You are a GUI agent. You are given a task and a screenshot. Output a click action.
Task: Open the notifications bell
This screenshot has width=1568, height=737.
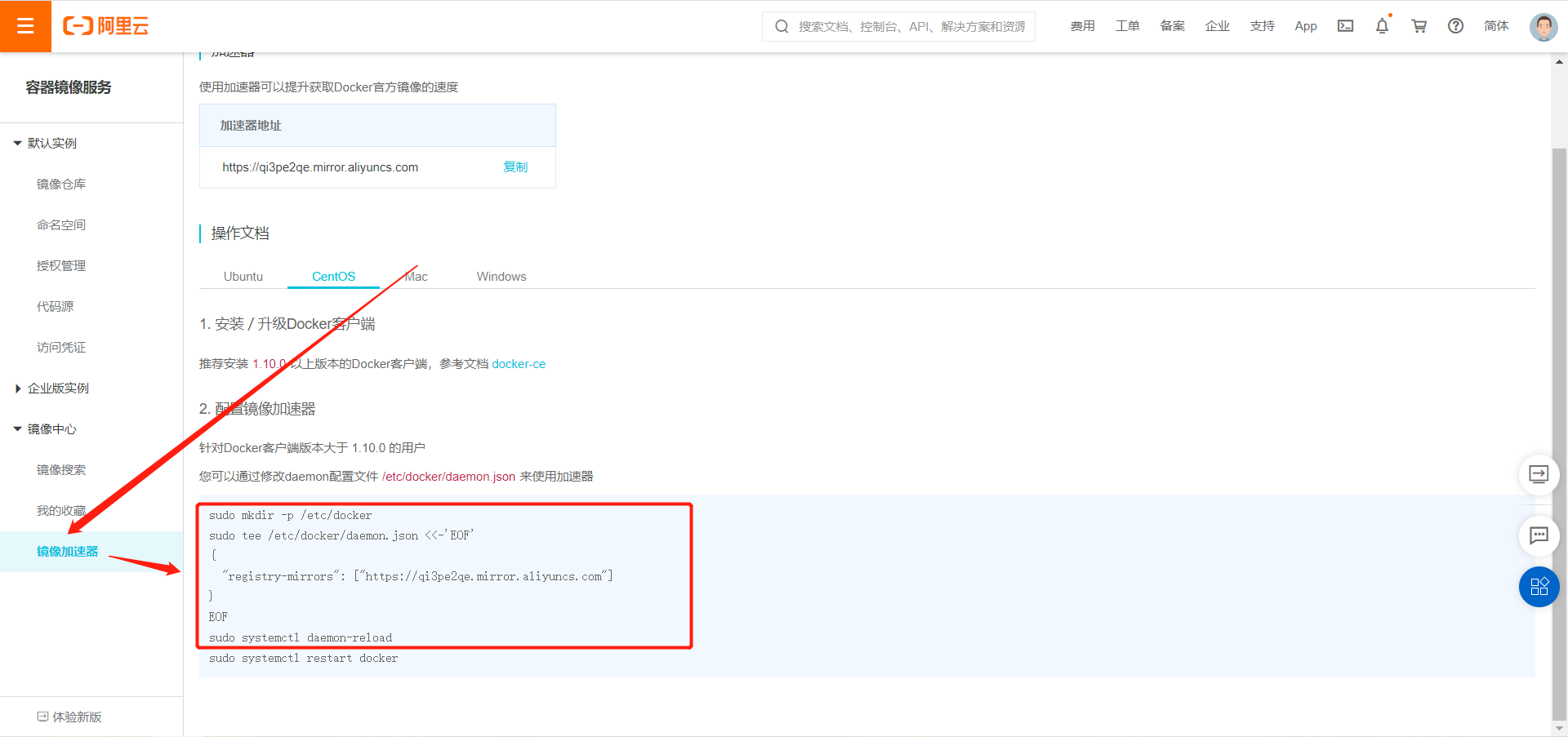tap(1382, 26)
